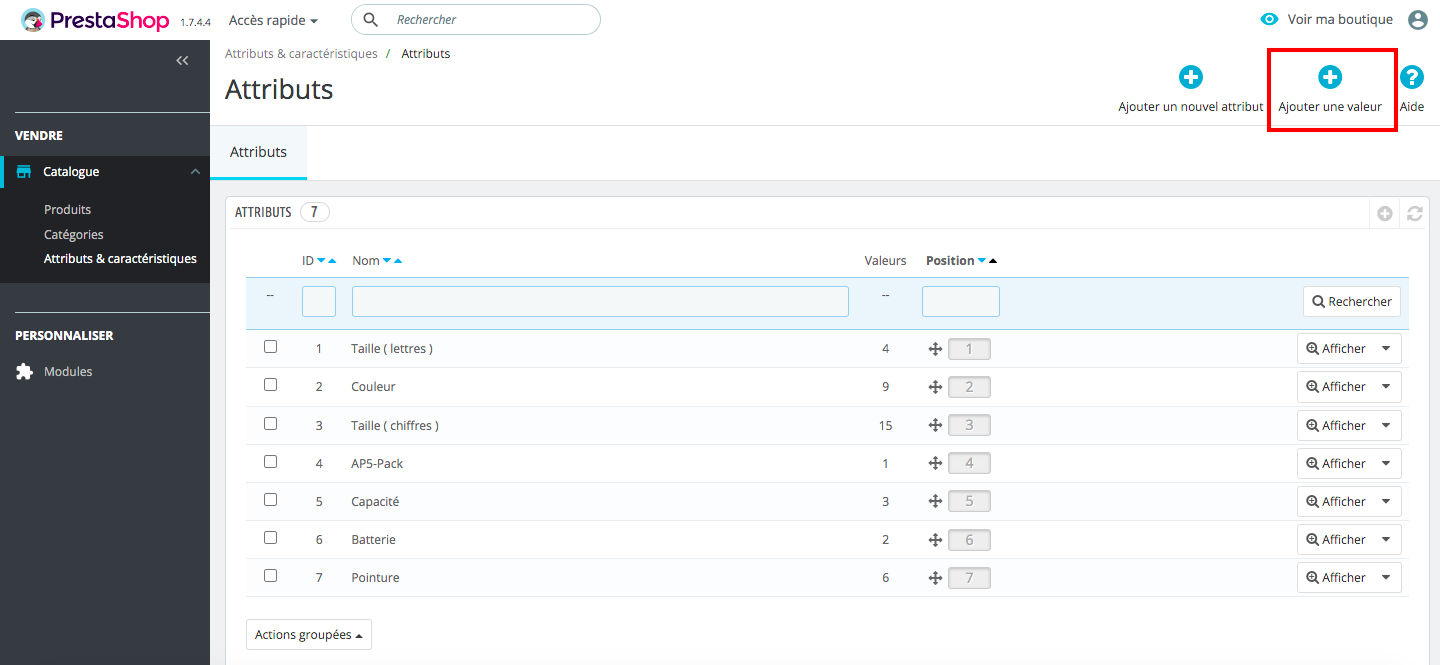Focus the Nom filter field
The height and width of the screenshot is (665, 1440).
pyautogui.click(x=600, y=302)
